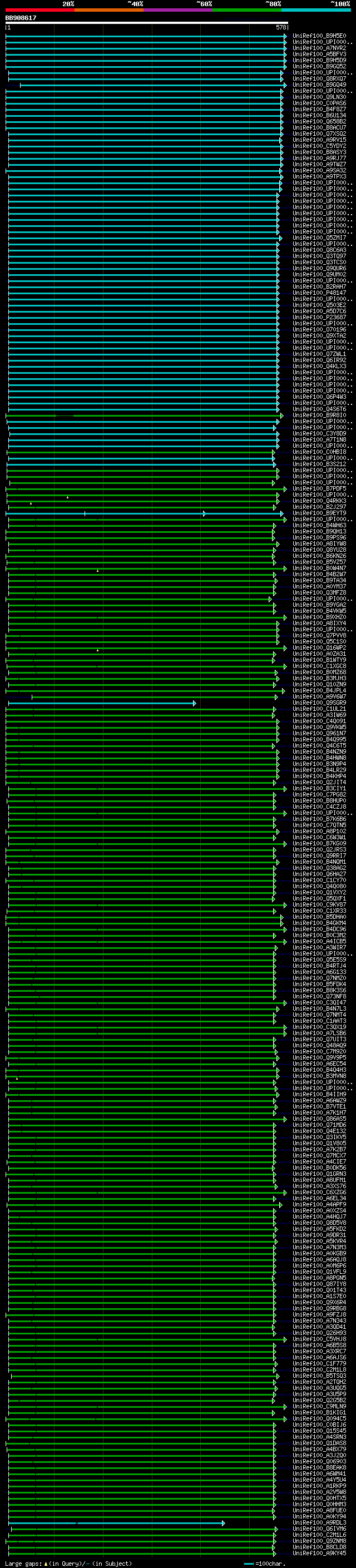Select label UniRef100_C5VHJ8
The height and width of the screenshot is (1568, 356).
click(319, 1339)
